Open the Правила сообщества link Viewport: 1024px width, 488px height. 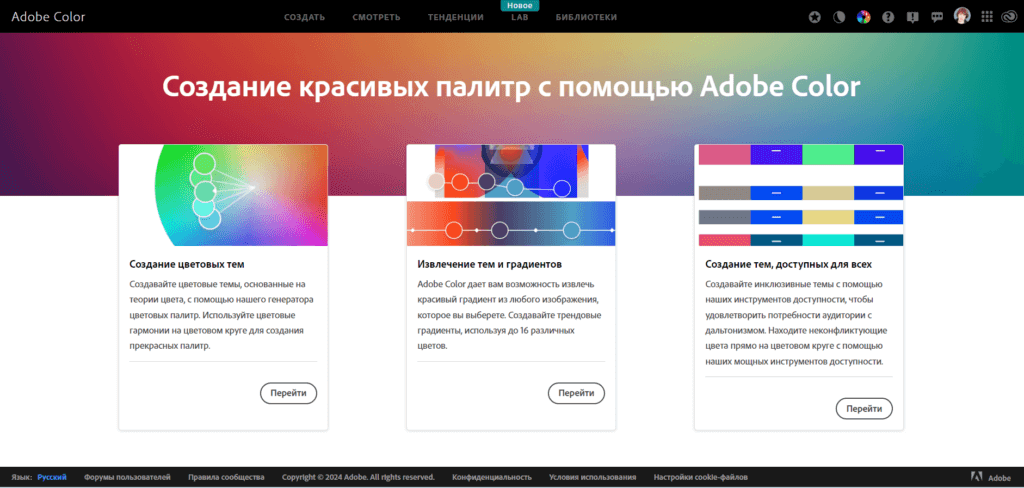tap(226, 478)
